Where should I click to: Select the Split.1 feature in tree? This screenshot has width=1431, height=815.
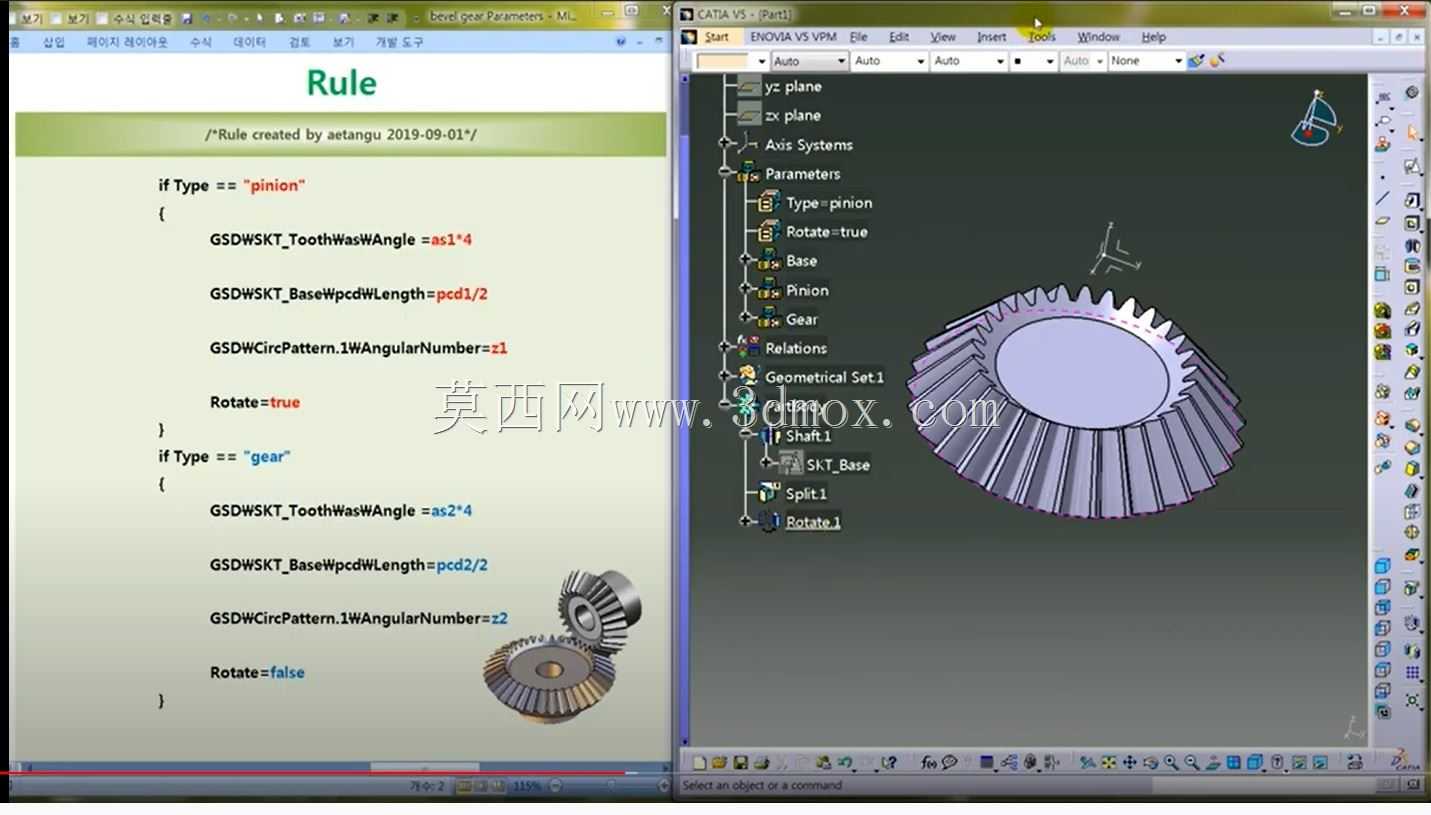[x=806, y=493]
